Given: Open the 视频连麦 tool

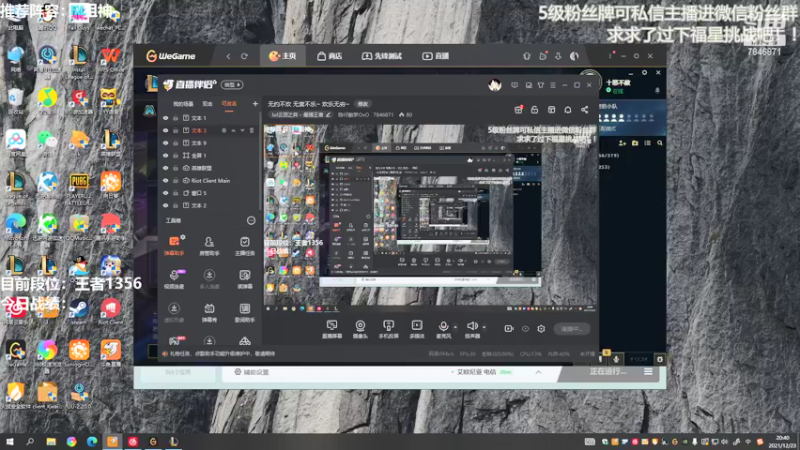Looking at the screenshot, I should coord(174,279).
